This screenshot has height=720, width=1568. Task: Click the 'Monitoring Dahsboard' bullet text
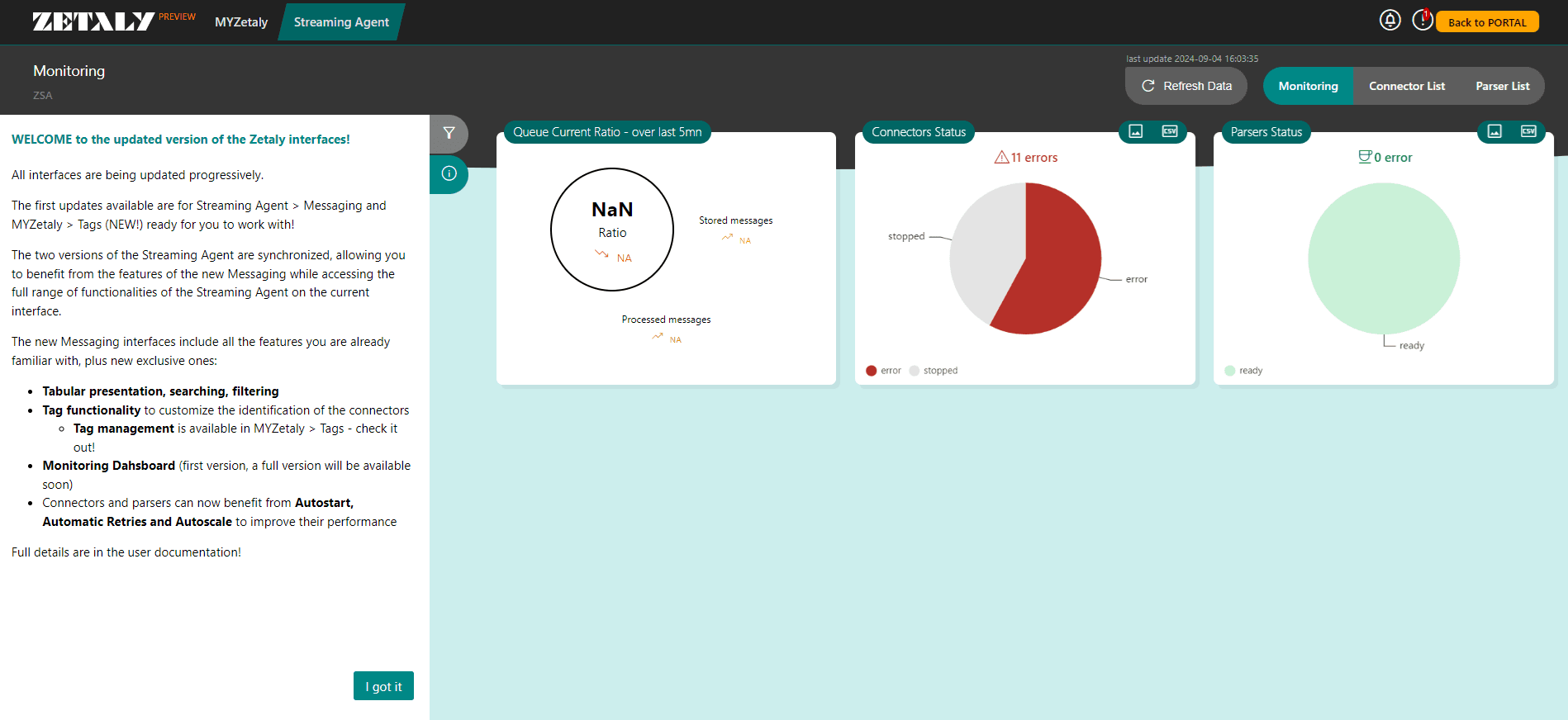pyautogui.click(x=109, y=466)
